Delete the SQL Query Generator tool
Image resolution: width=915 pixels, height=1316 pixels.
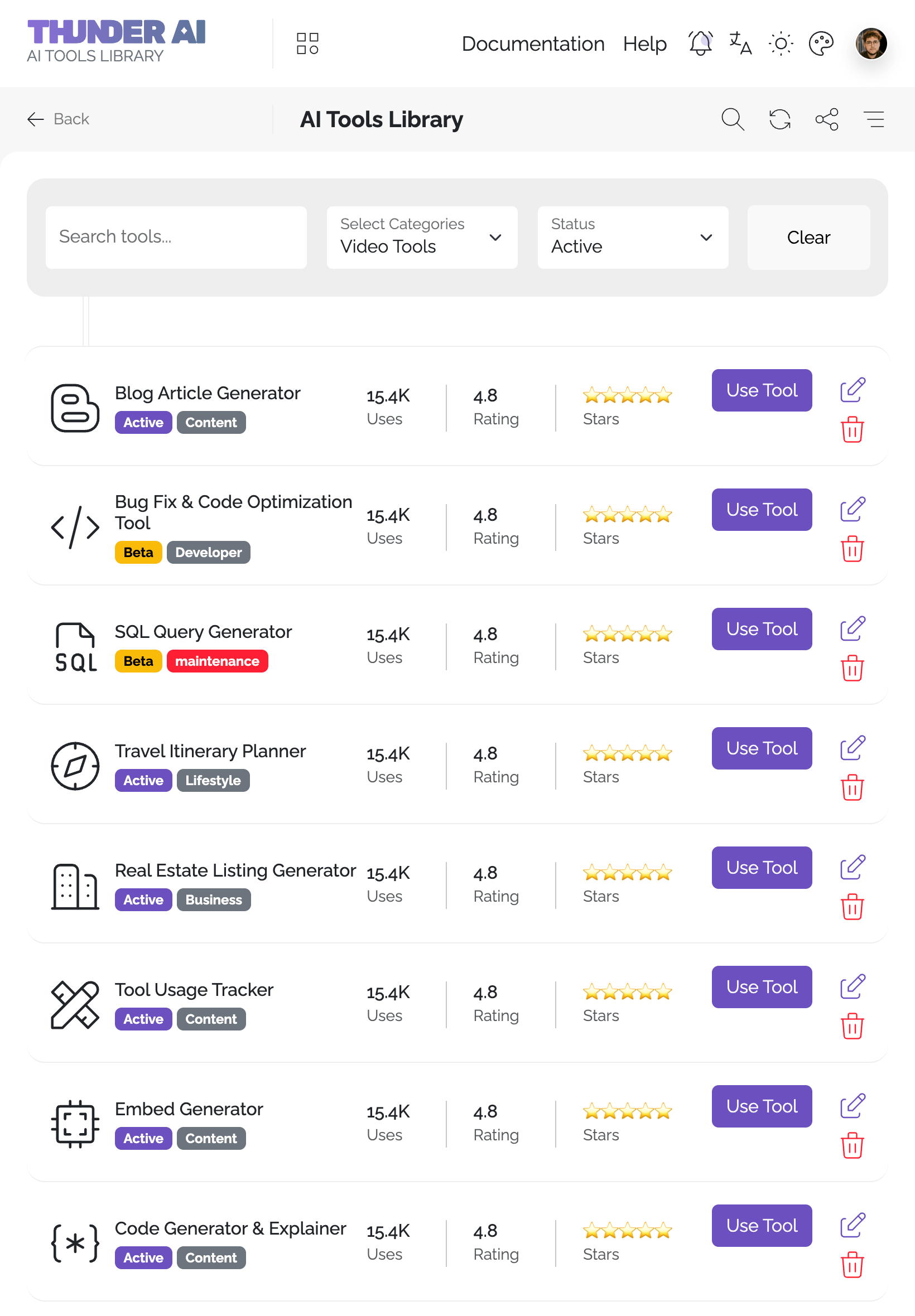pyautogui.click(x=852, y=669)
